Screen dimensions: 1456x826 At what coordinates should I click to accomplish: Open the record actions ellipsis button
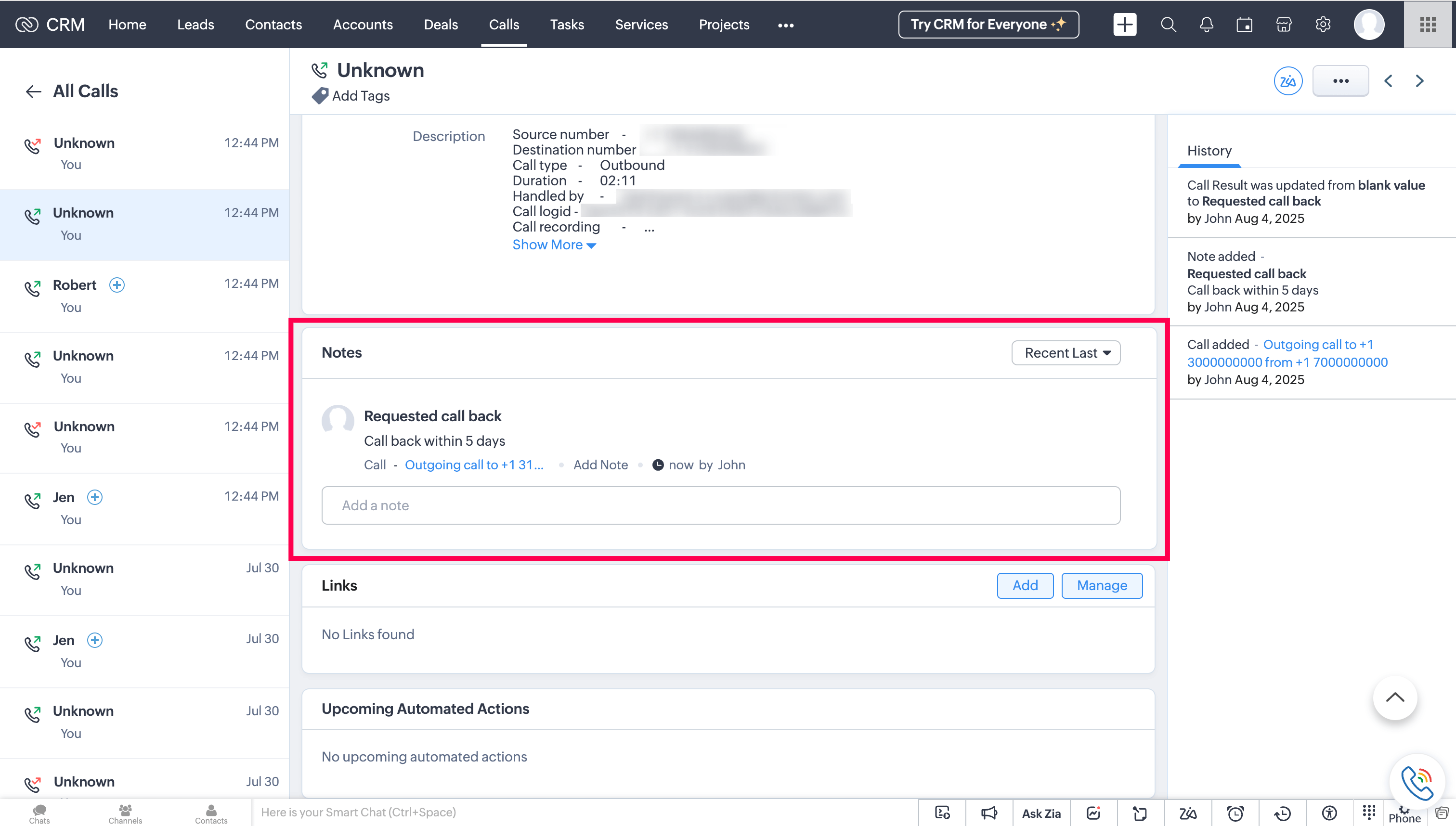click(1340, 81)
